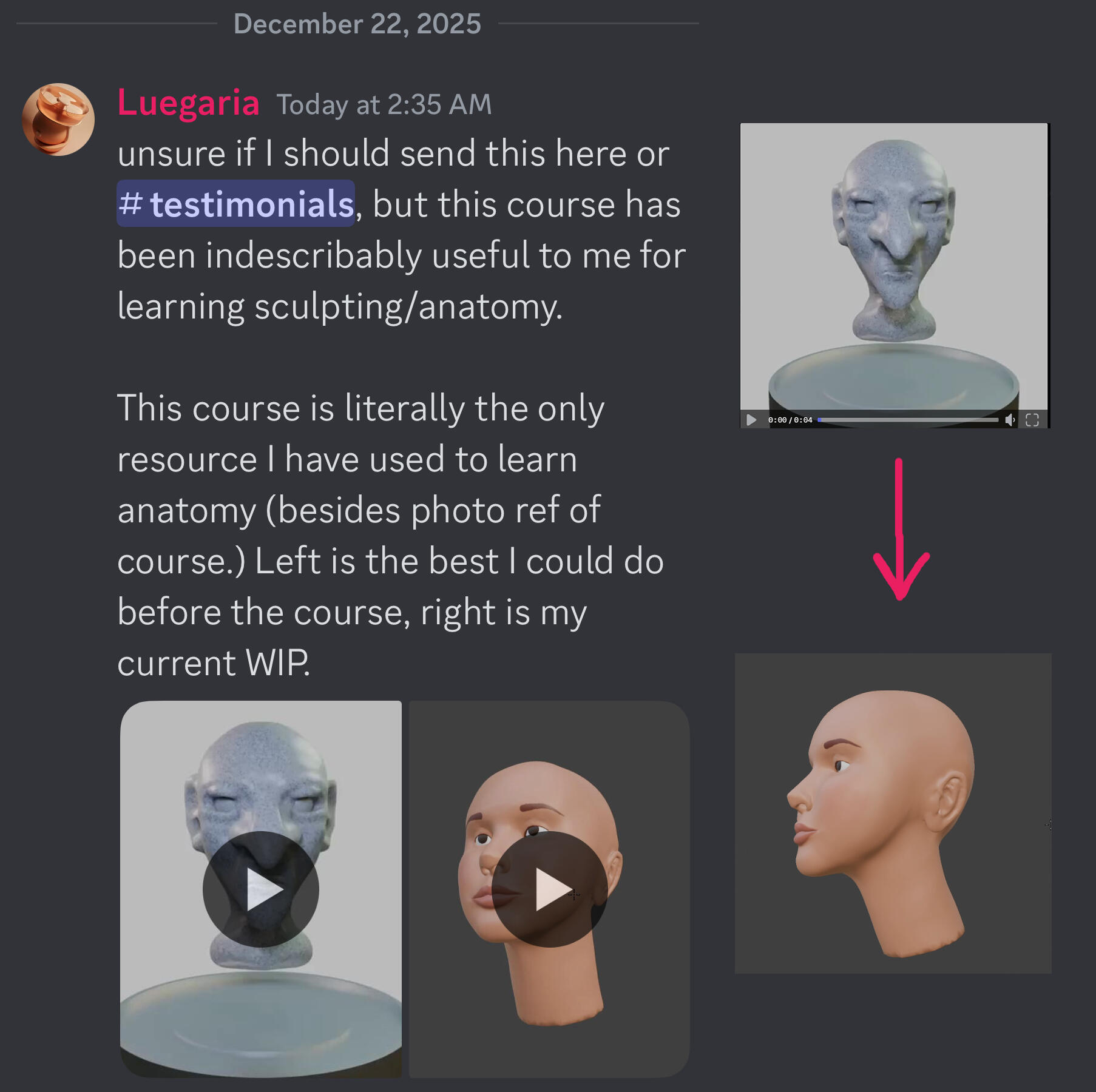
Task: Click the December 22, 2025 date divider
Action: [x=357, y=24]
